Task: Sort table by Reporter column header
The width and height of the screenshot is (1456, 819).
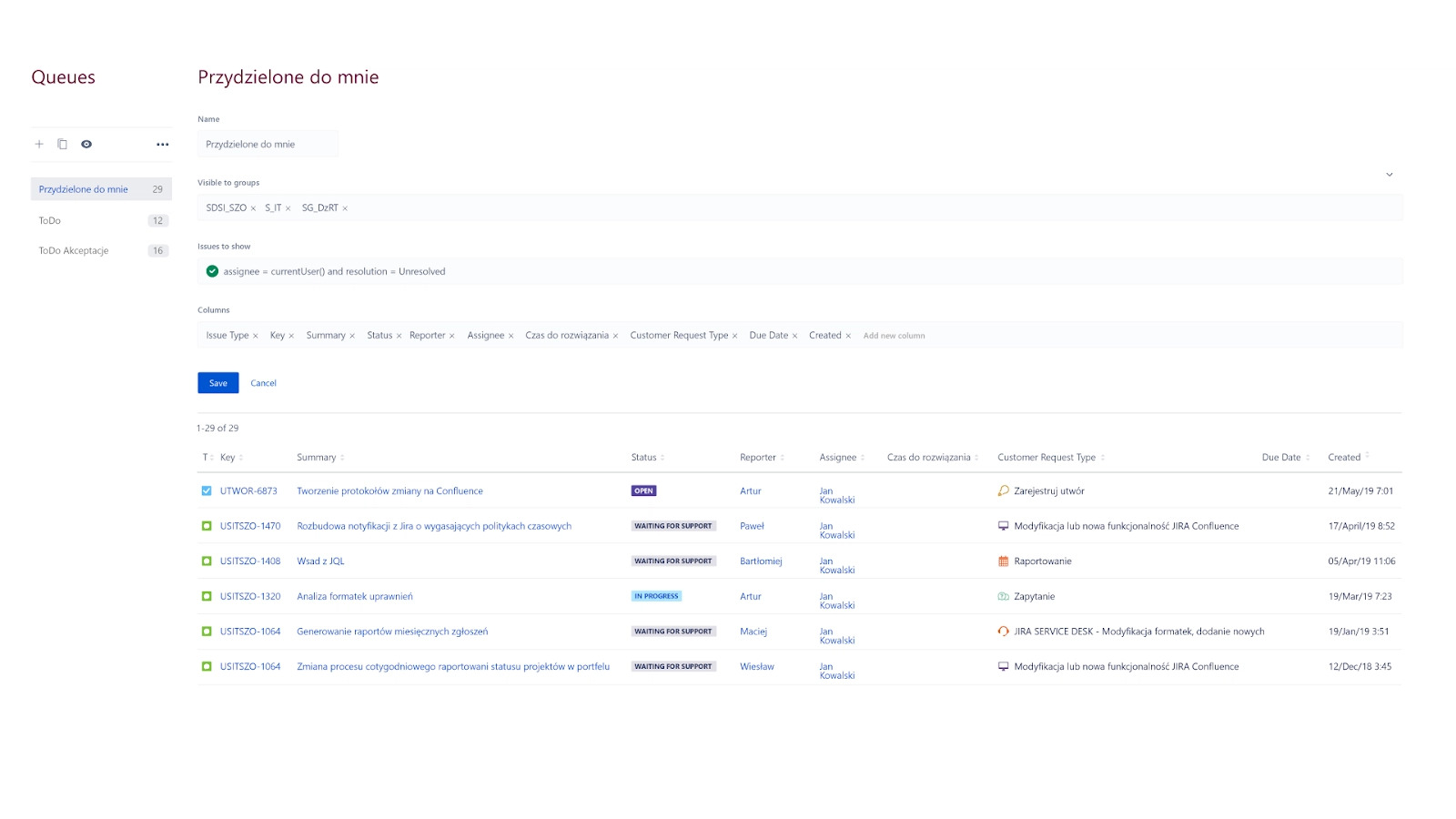Action: coord(762,458)
